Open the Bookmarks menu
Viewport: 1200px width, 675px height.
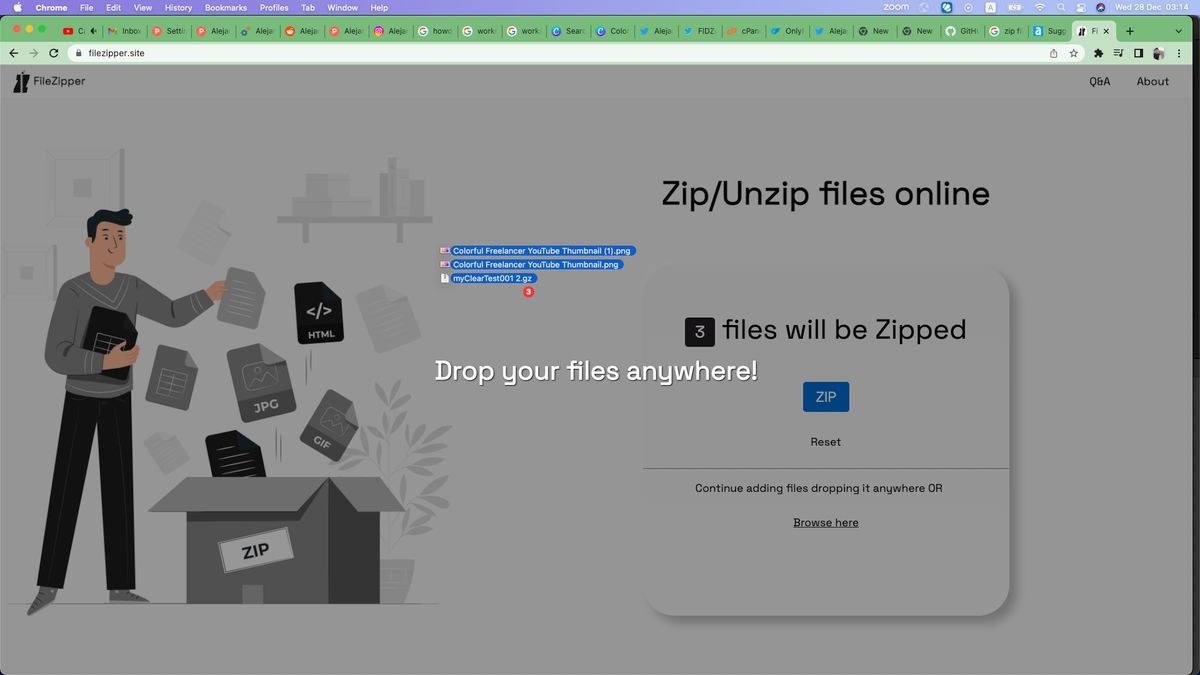226,6
